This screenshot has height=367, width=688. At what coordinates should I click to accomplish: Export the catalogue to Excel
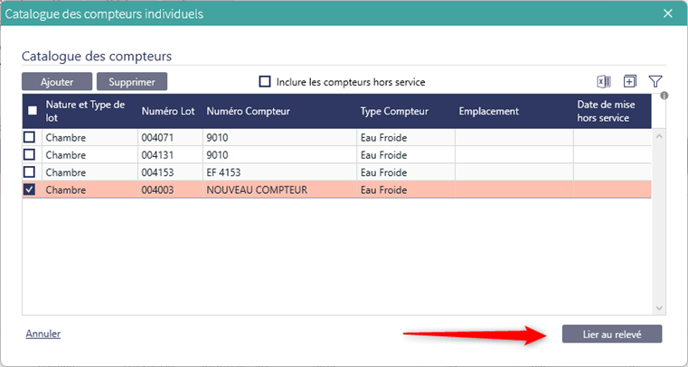[603, 82]
